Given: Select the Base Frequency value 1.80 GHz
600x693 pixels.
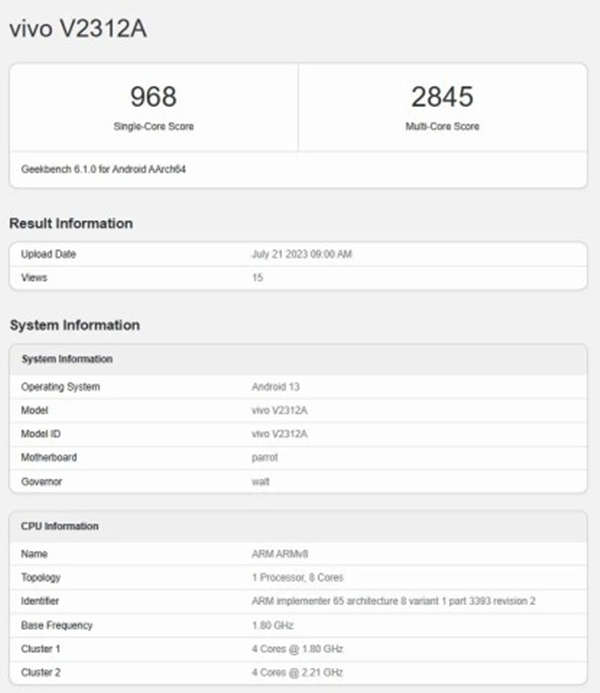Looking at the screenshot, I should [273, 625].
